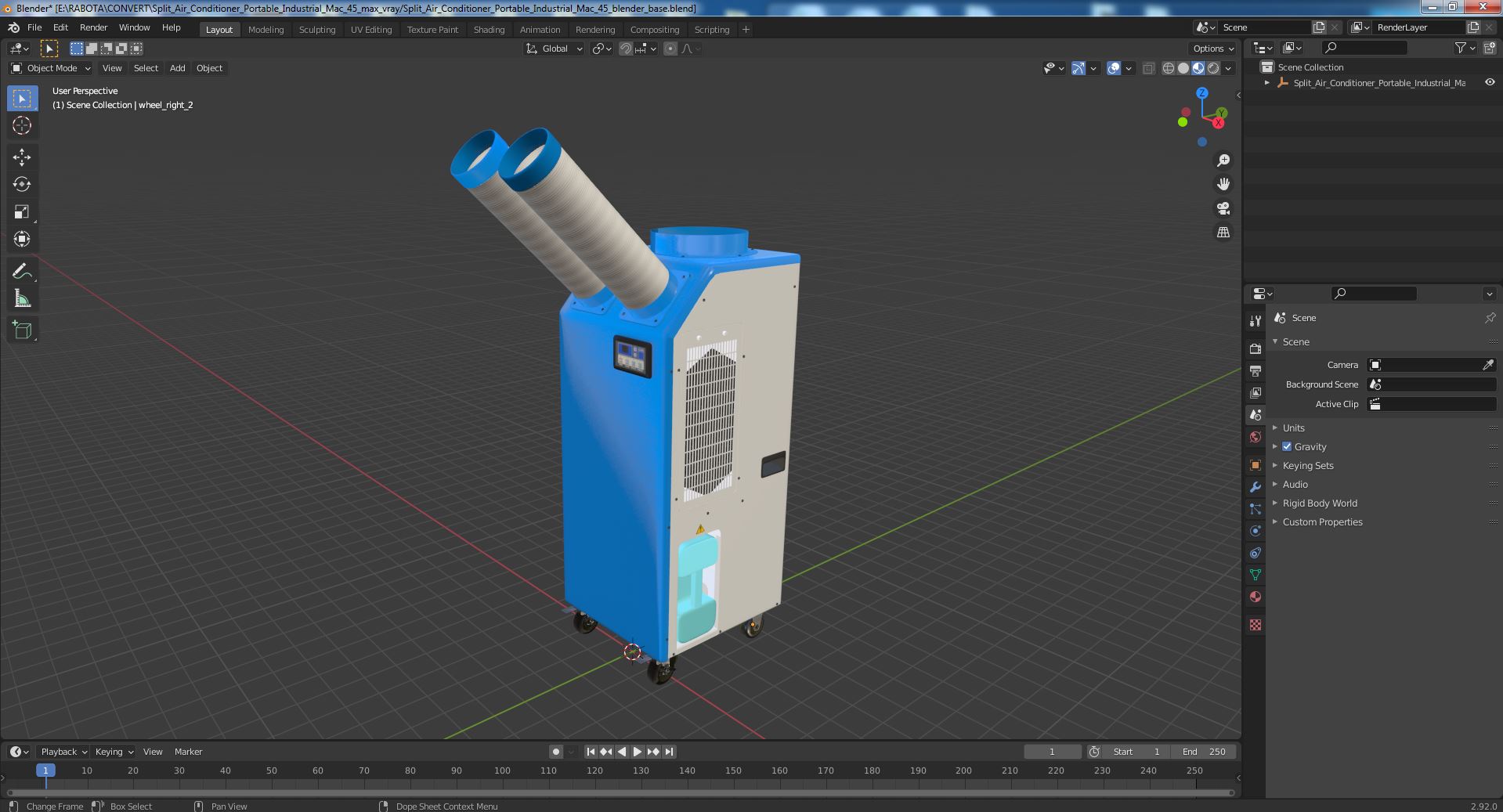Click the pan view hand icon

coord(1223,185)
